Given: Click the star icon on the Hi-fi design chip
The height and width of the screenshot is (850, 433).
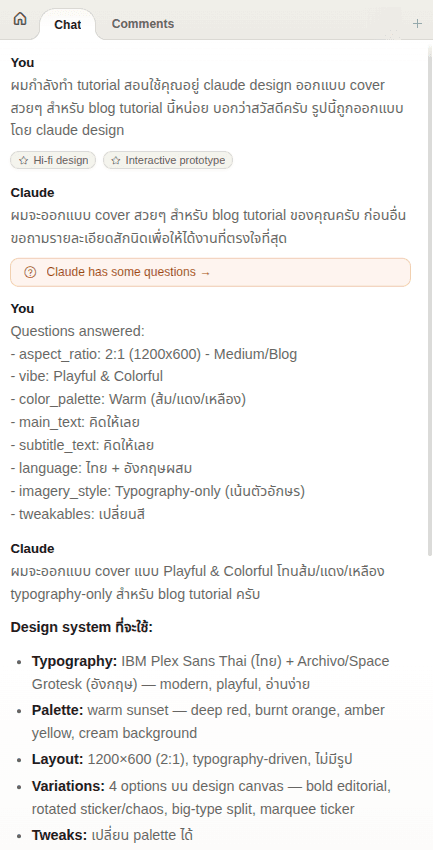Looking at the screenshot, I should (23, 160).
